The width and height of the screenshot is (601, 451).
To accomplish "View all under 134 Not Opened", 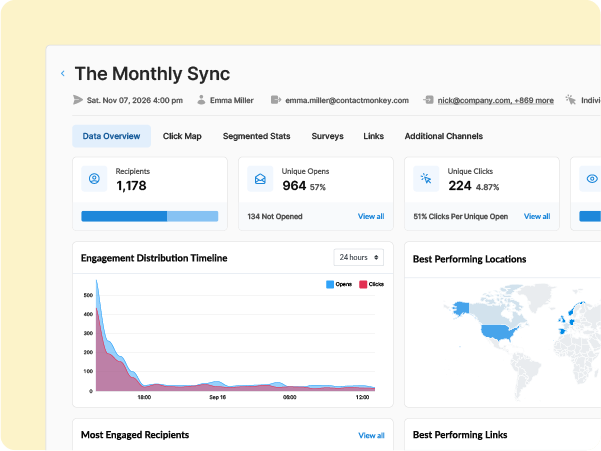I will [371, 216].
